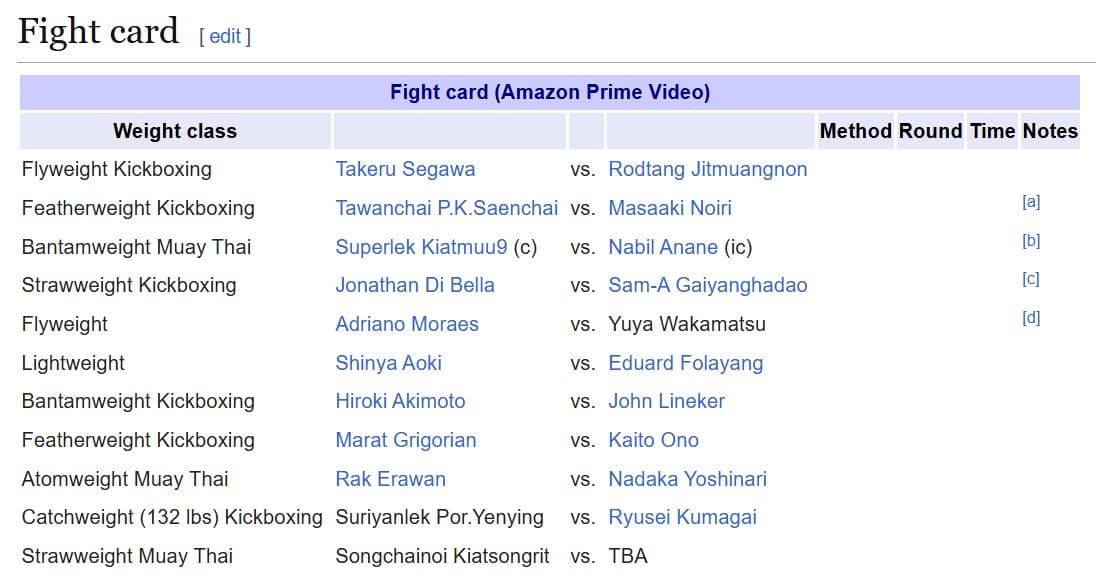Click Nadaka Yoshinari link
This screenshot has width=1096, height=583.
687,479
